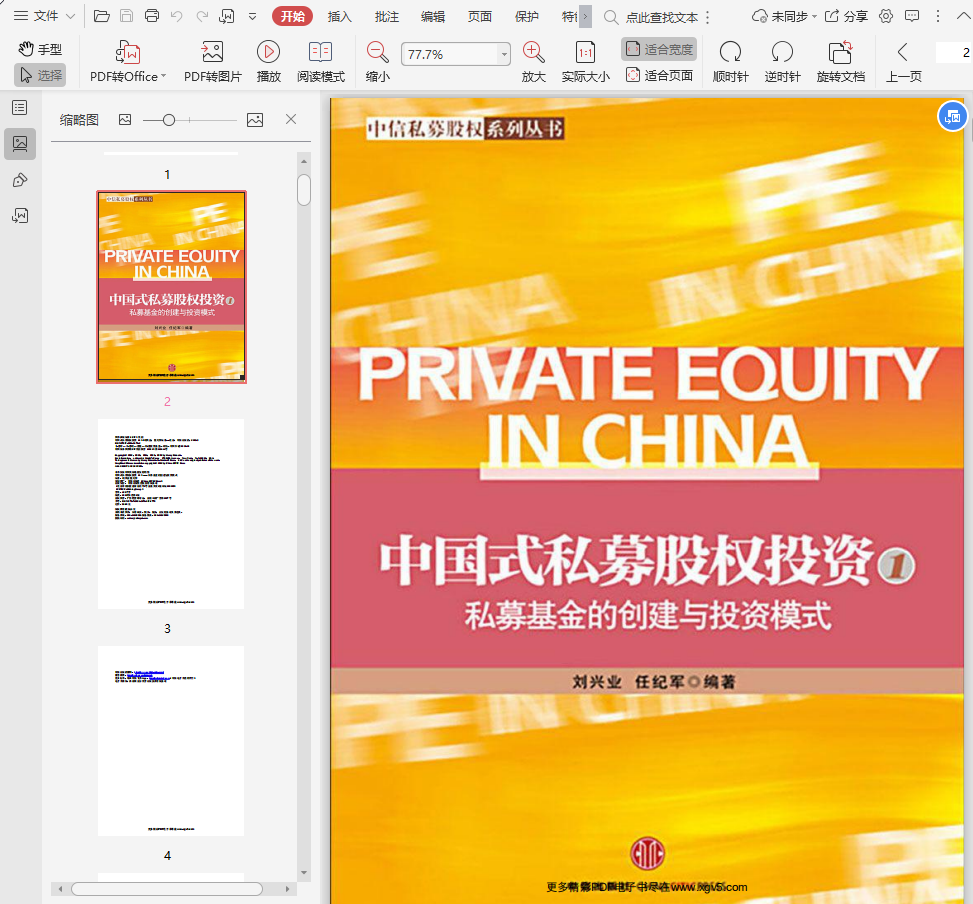Image resolution: width=973 pixels, height=904 pixels.
Task: Collapse the ribbon with the chevron
Action: tap(963, 17)
